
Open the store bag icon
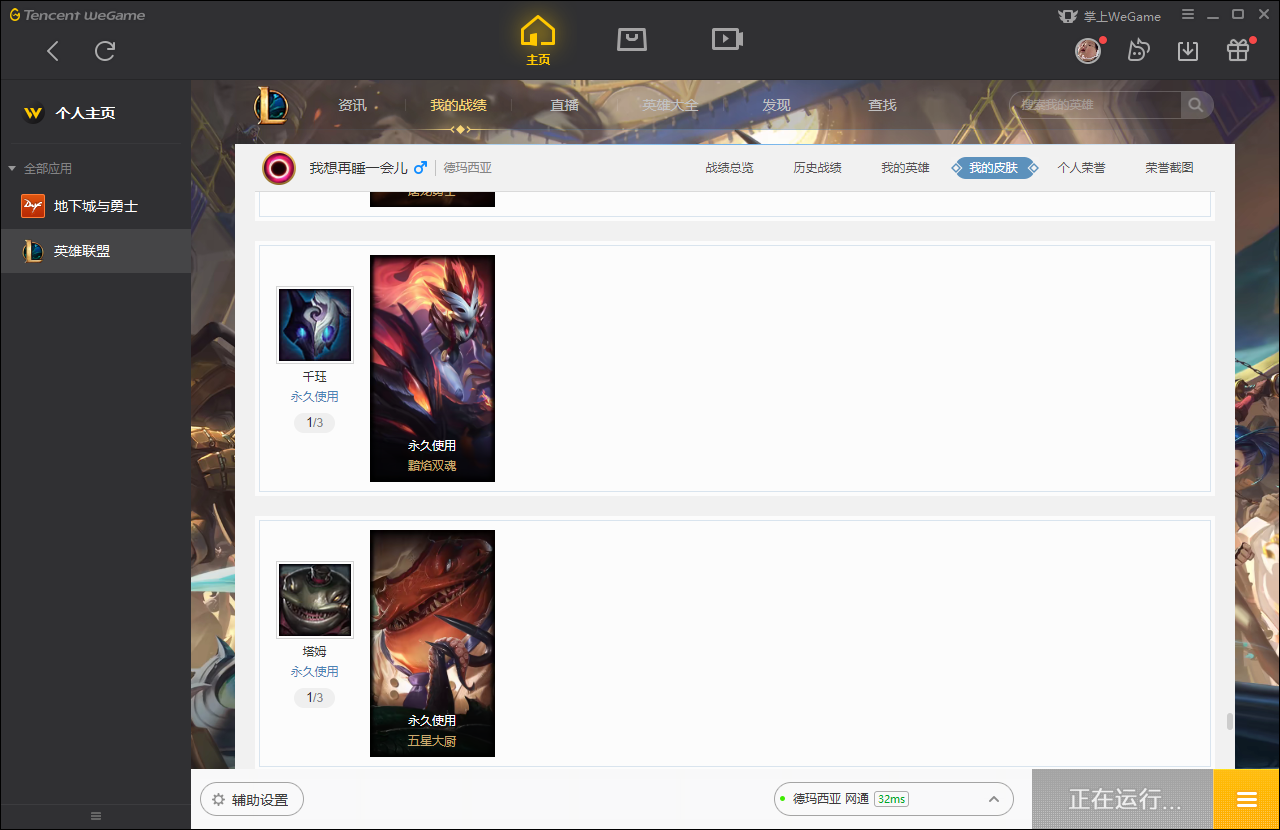coord(632,39)
